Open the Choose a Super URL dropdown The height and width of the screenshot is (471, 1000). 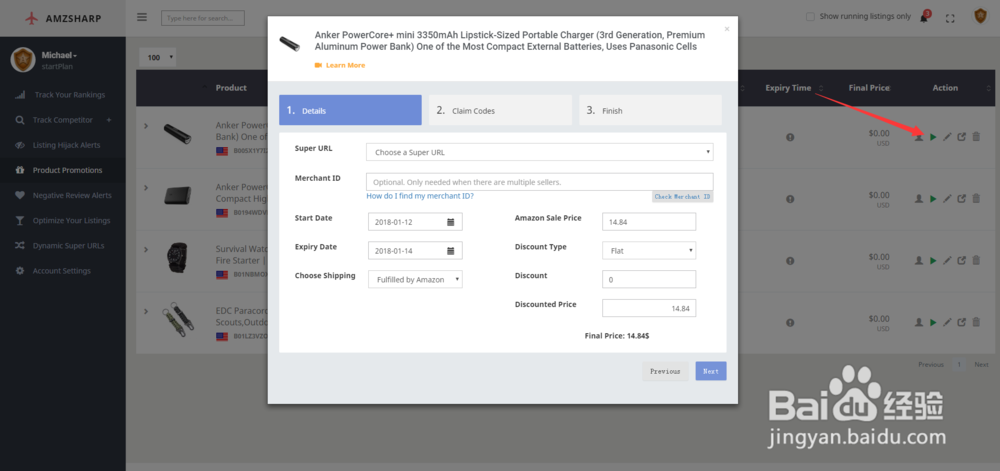(540, 152)
